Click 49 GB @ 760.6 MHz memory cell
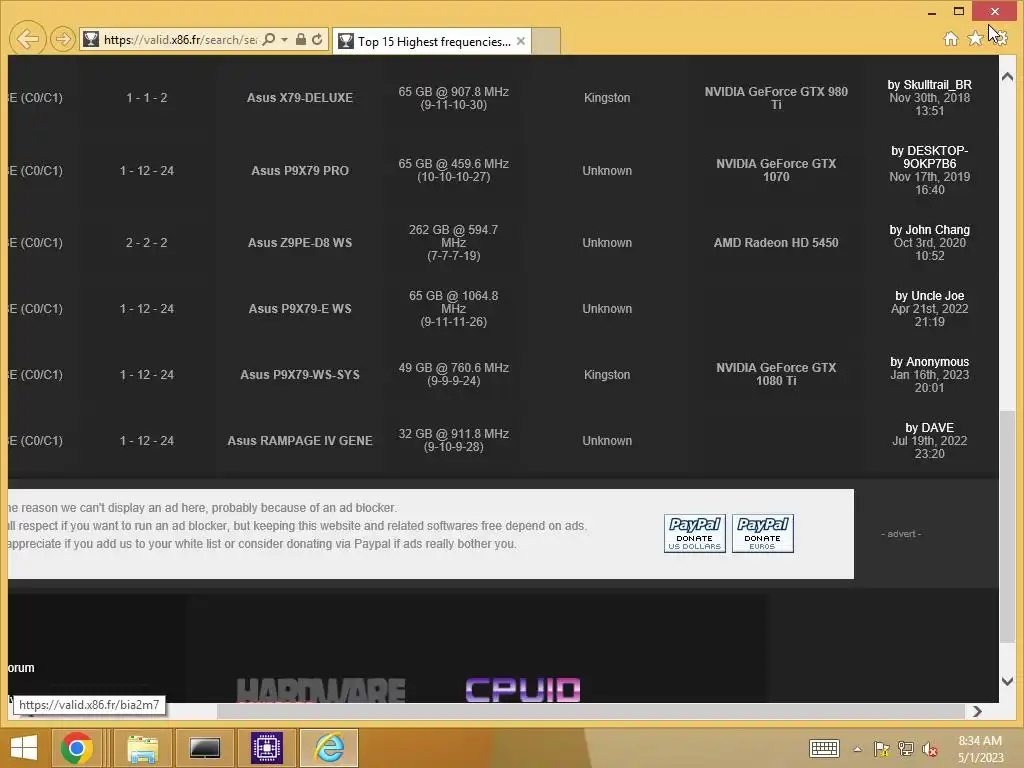 tap(453, 374)
